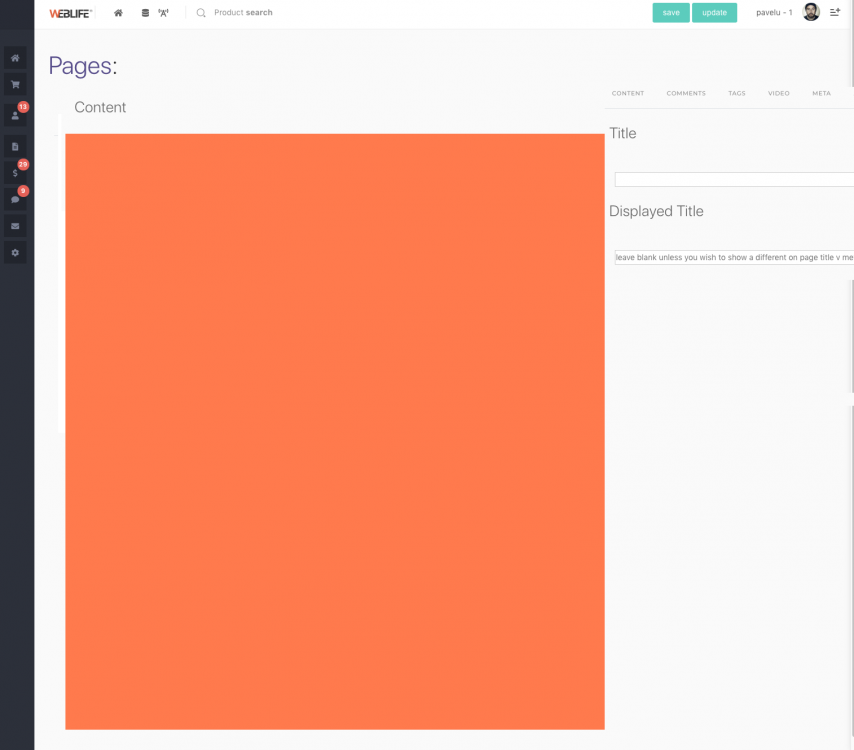Click into the Title input field
The width and height of the screenshot is (854, 750).
point(733,179)
